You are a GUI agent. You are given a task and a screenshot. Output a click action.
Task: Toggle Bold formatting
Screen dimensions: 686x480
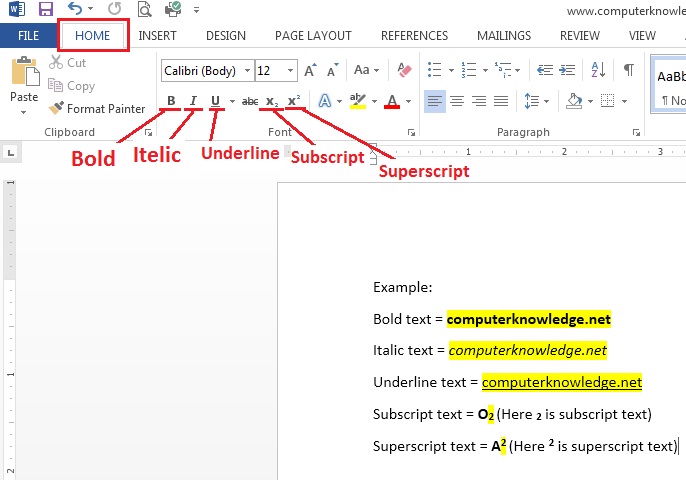171,101
